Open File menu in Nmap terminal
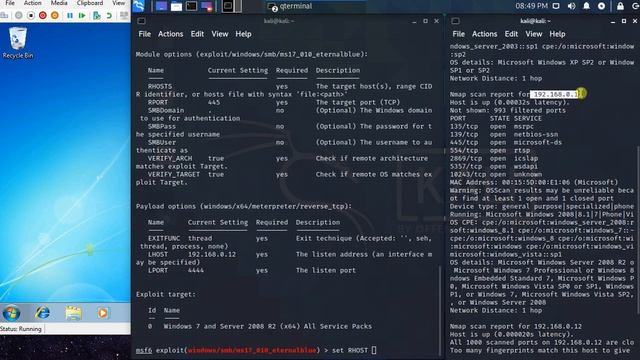 [458, 34]
